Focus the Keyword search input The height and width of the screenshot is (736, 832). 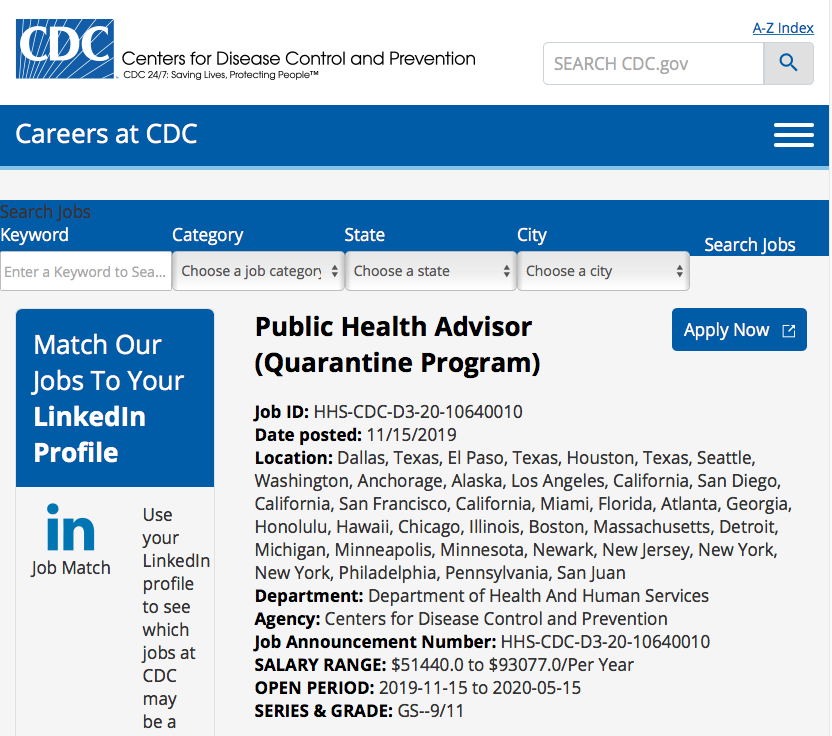point(85,271)
